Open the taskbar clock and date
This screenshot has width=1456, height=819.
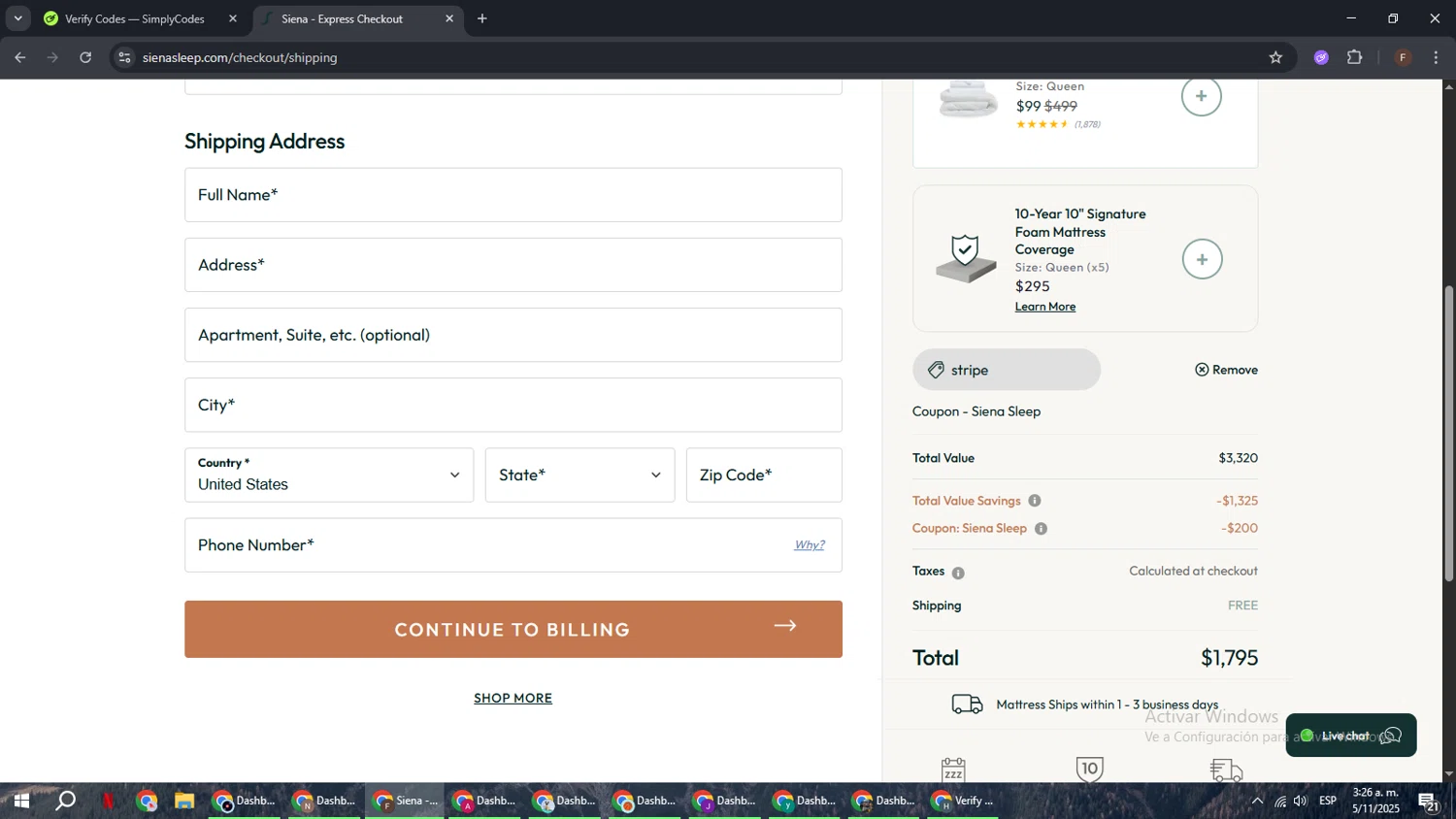point(1375,801)
